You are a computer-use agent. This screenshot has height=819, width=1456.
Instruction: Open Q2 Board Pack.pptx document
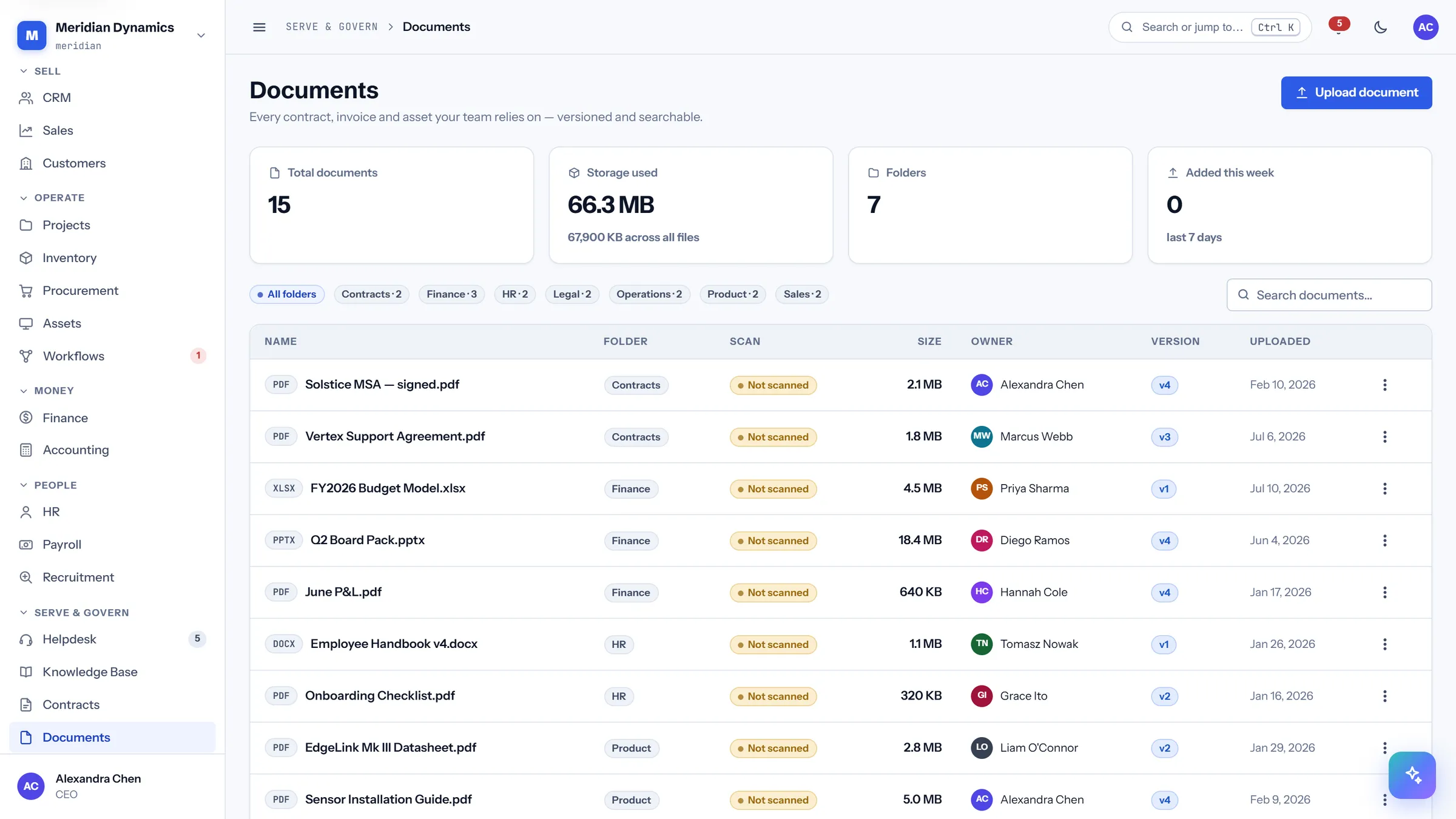point(368,540)
